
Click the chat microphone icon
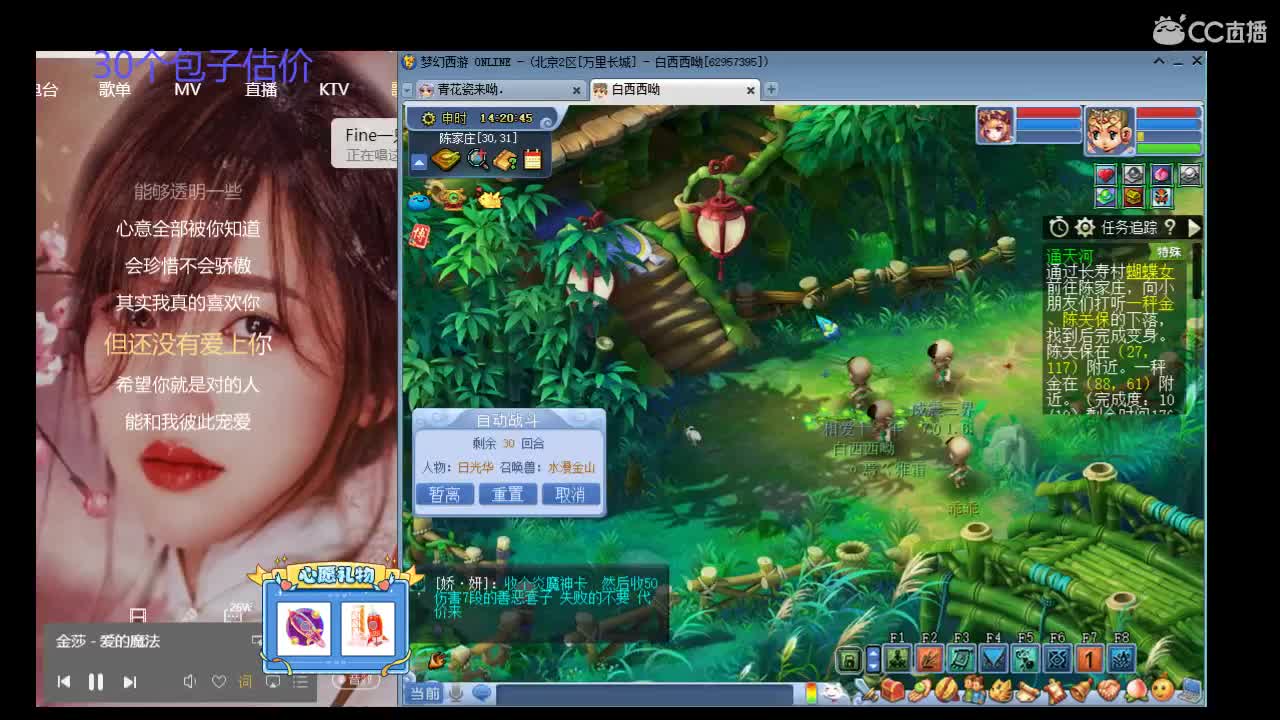coord(456,692)
